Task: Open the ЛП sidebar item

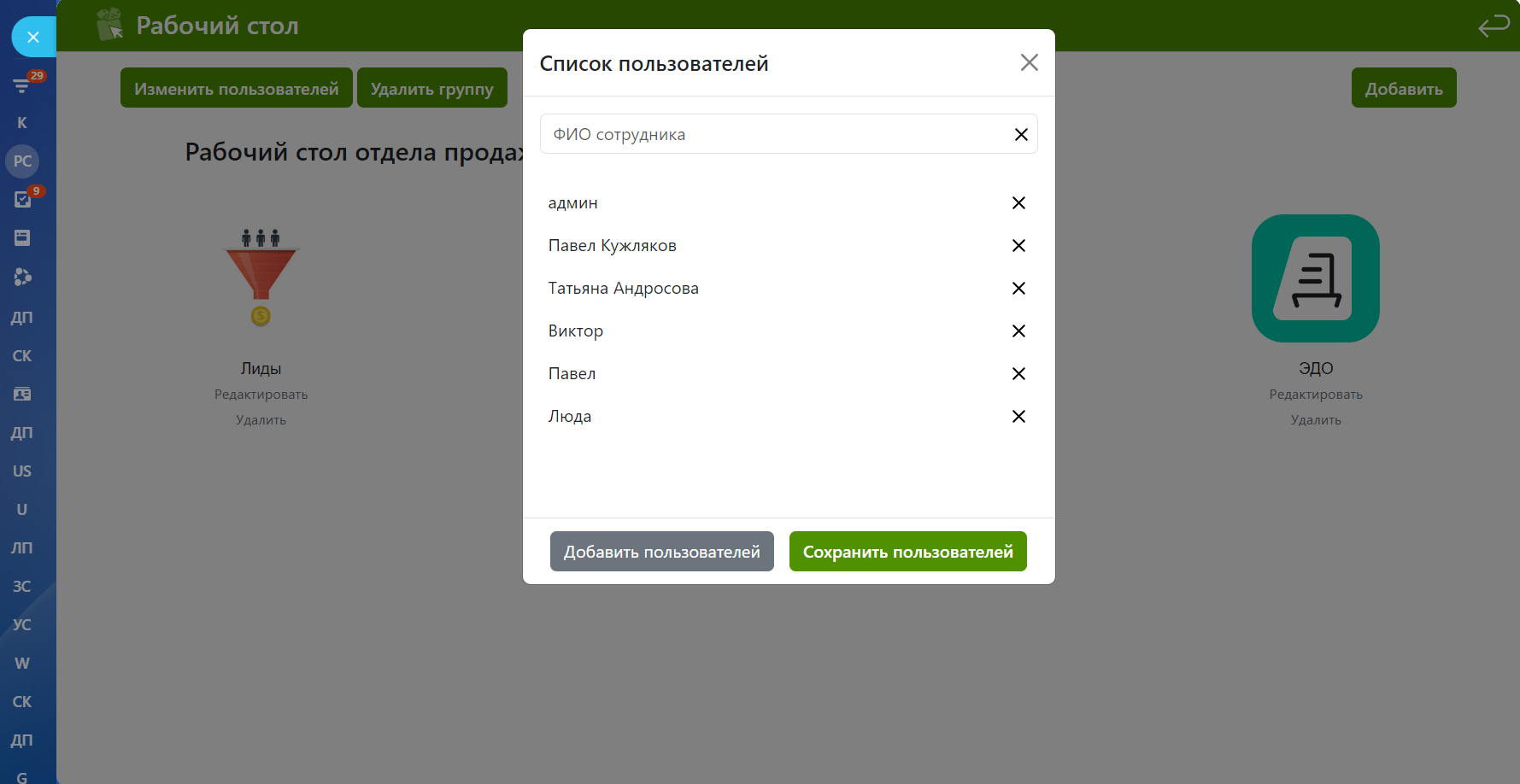Action: tap(22, 548)
